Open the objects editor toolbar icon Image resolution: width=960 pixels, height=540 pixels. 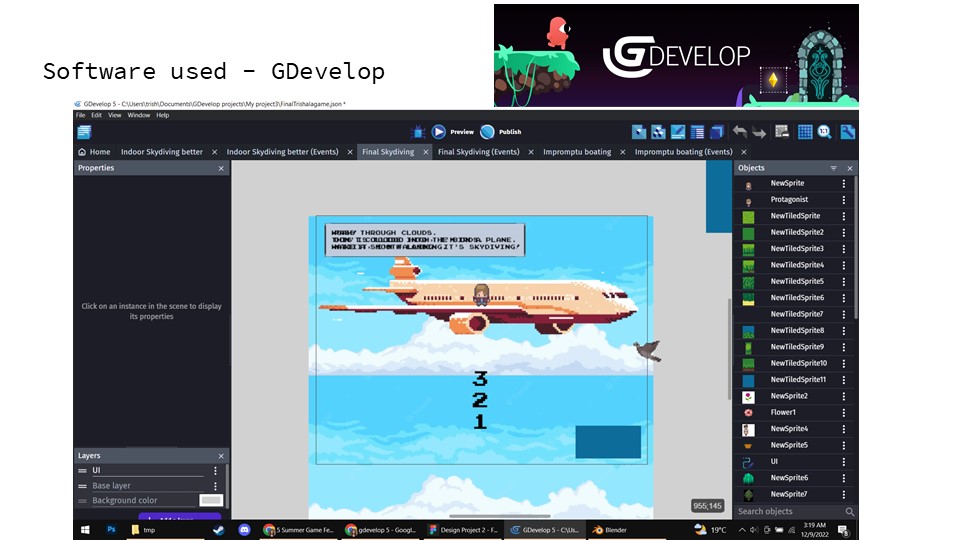639,132
